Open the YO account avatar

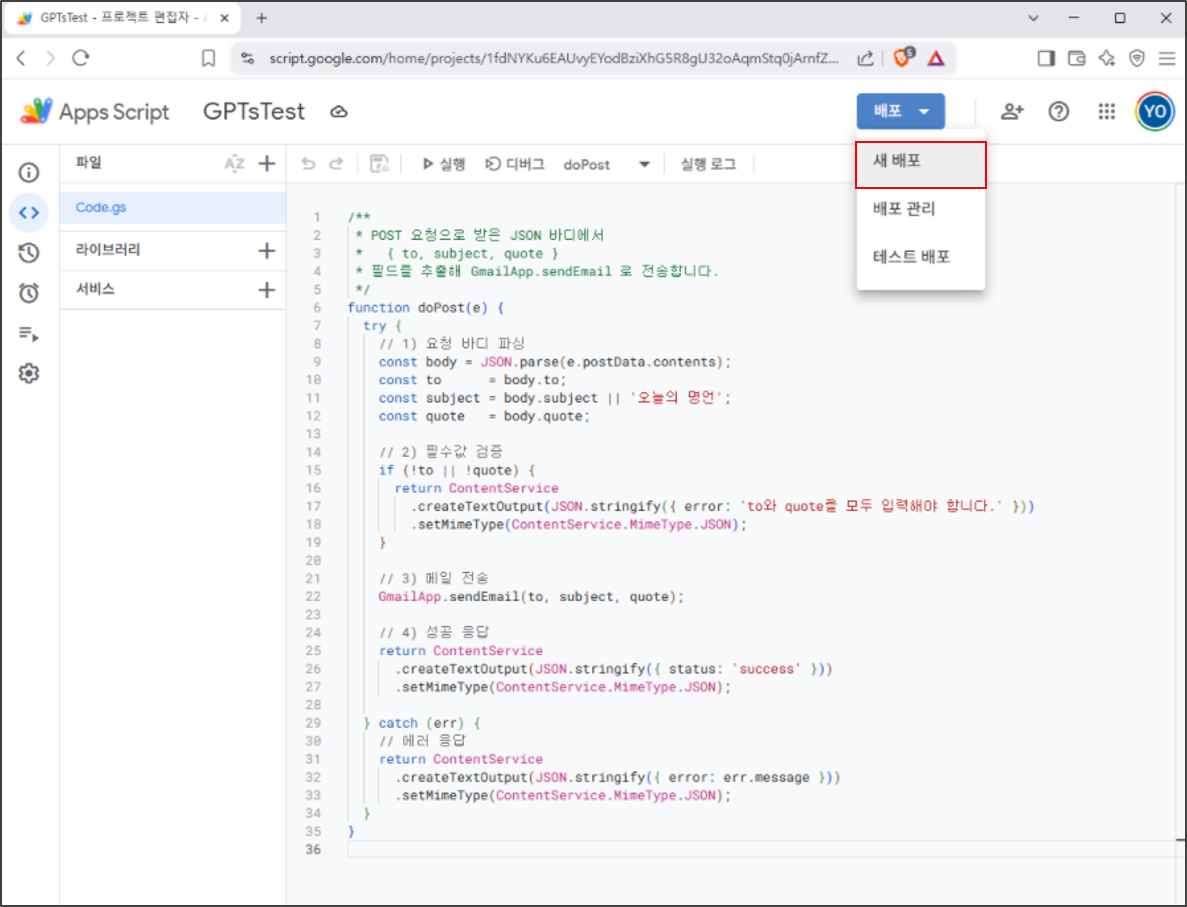[1154, 112]
